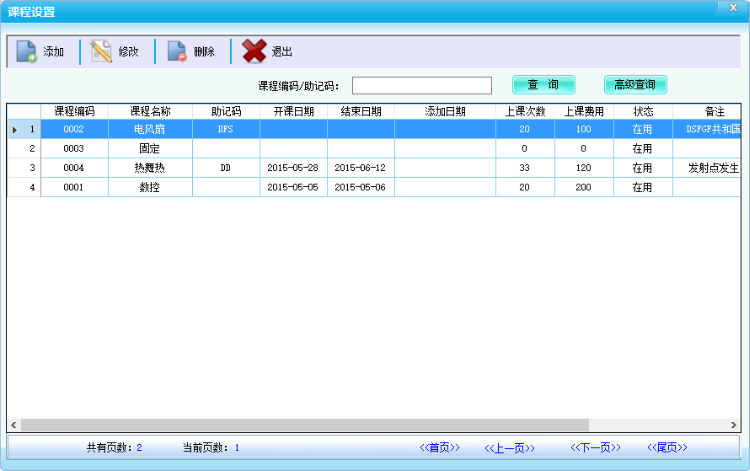Click the 结束日期 column header

(x=361, y=111)
